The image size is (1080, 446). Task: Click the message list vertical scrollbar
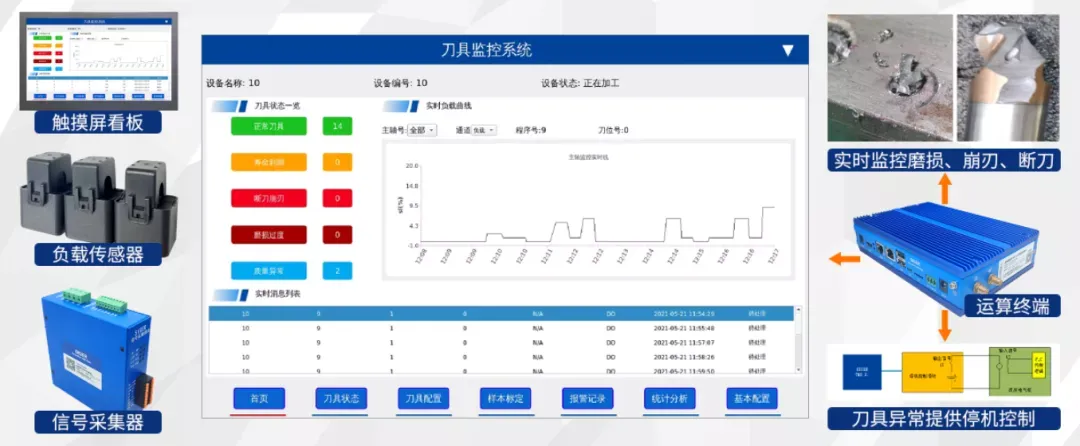point(799,339)
